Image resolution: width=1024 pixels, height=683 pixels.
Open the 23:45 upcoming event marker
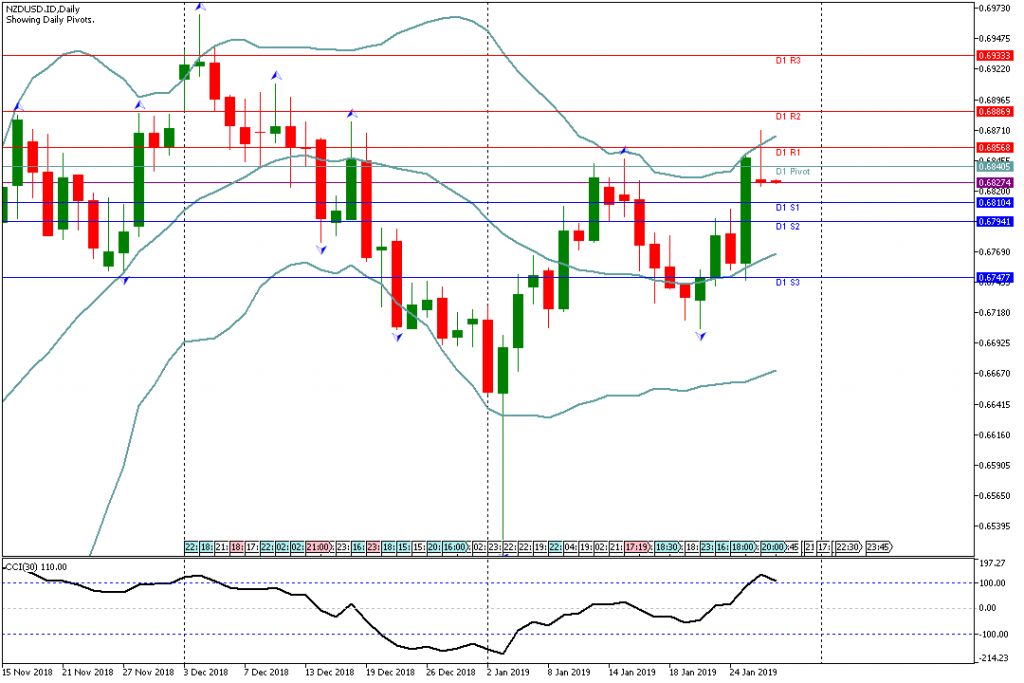pos(879,547)
